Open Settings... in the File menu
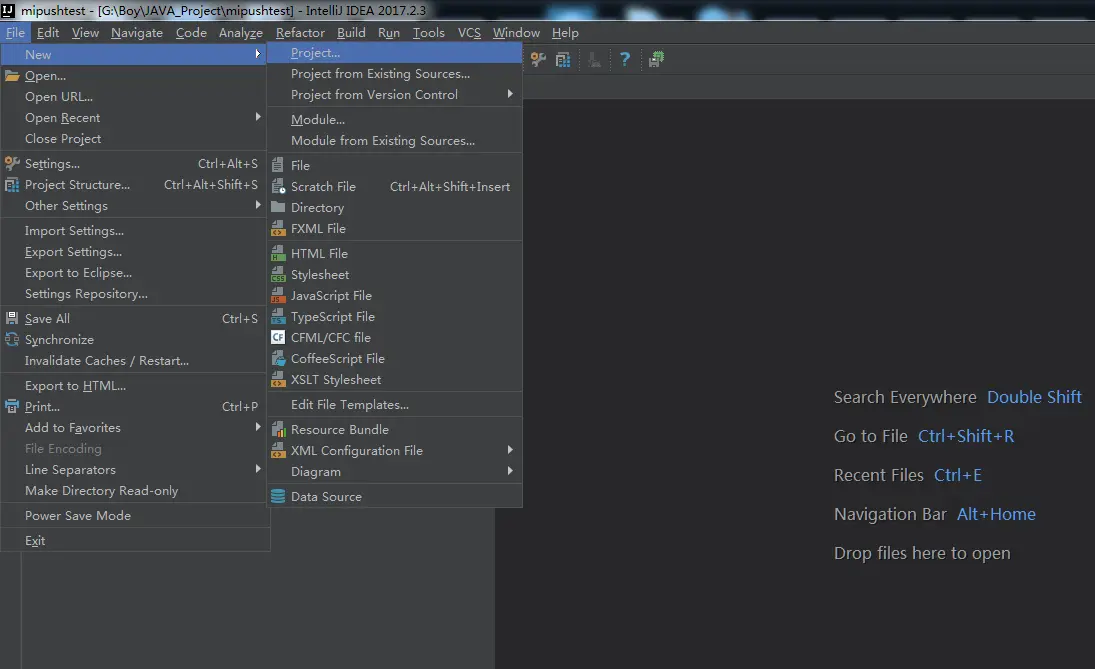This screenshot has width=1095, height=669. pos(135,163)
